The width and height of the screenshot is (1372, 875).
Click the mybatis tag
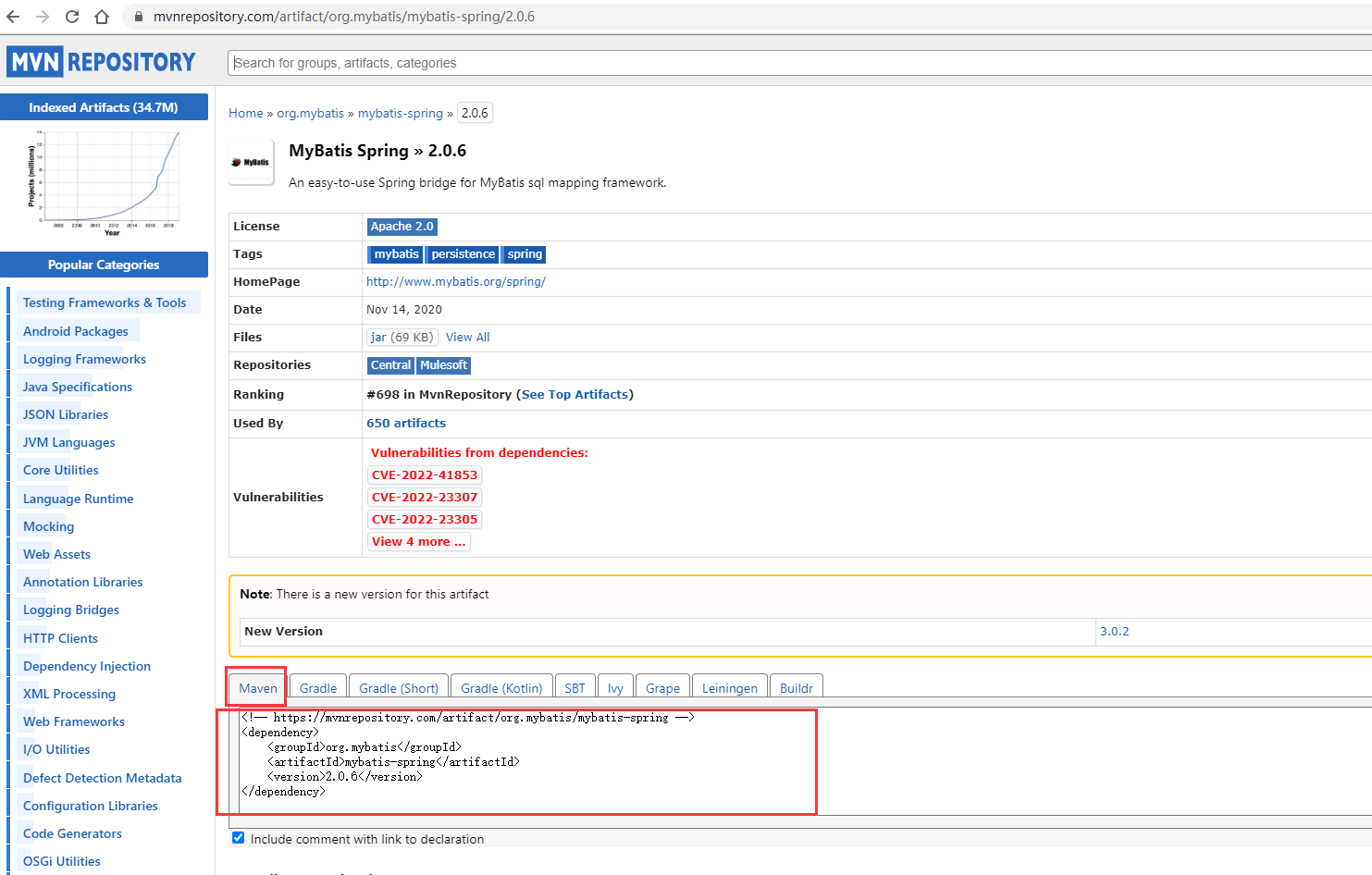click(396, 254)
